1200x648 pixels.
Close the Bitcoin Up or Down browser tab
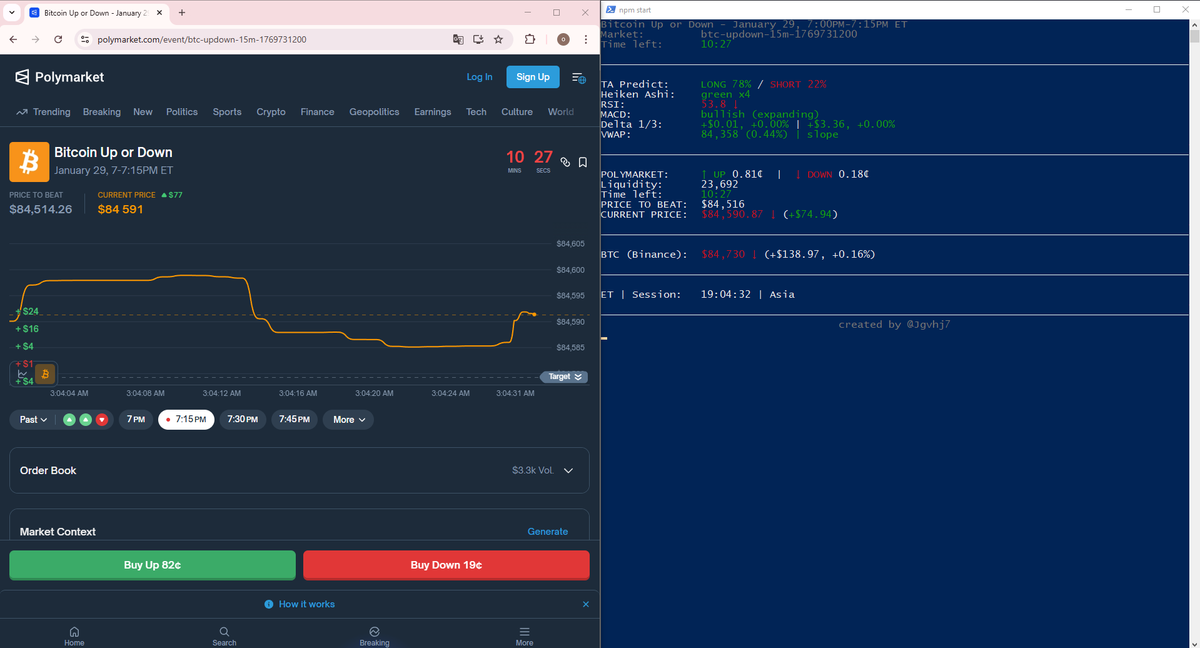158,12
